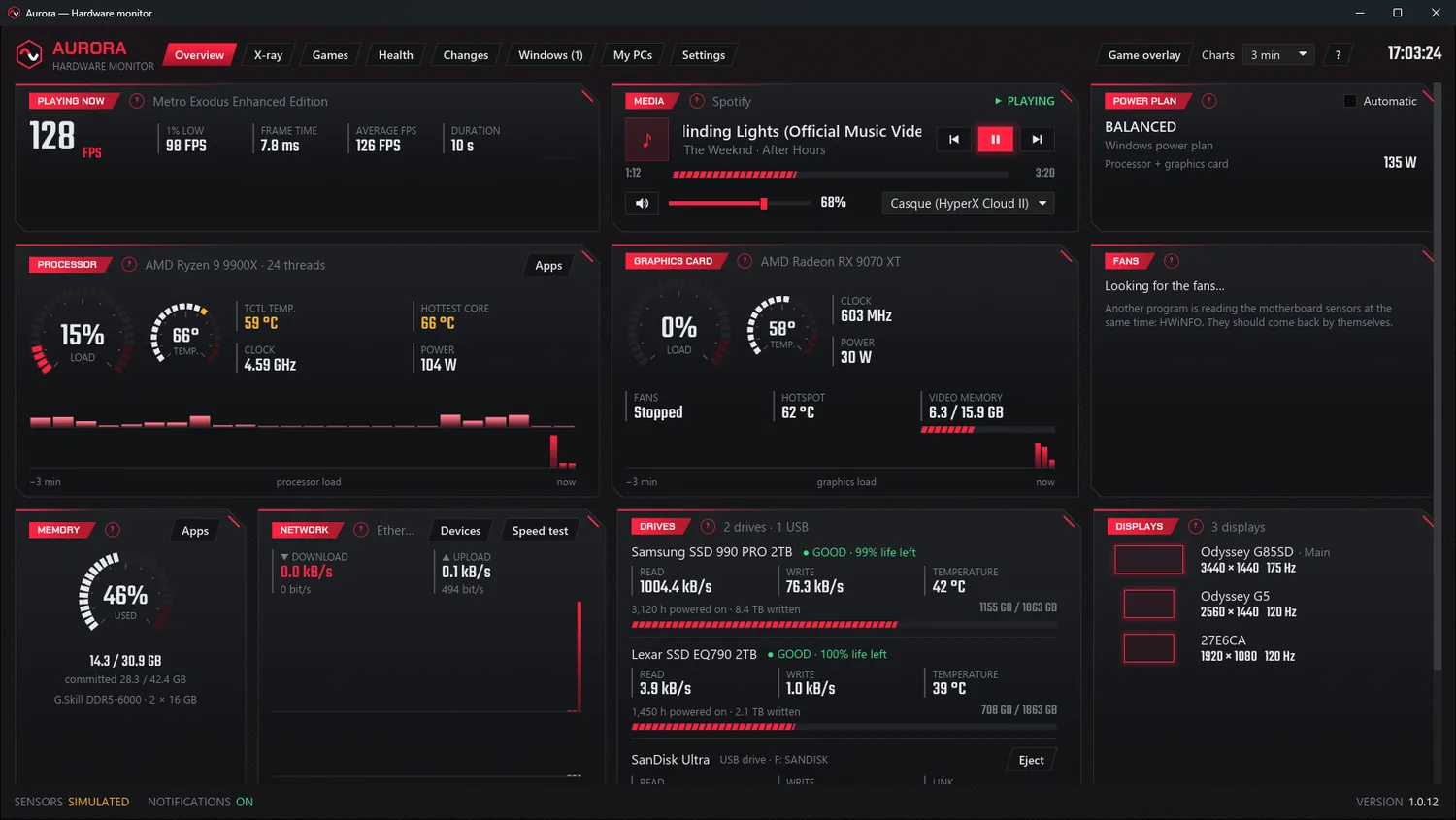
Task: Open the Charts 3 min duration dropdown
Action: coord(1279,55)
